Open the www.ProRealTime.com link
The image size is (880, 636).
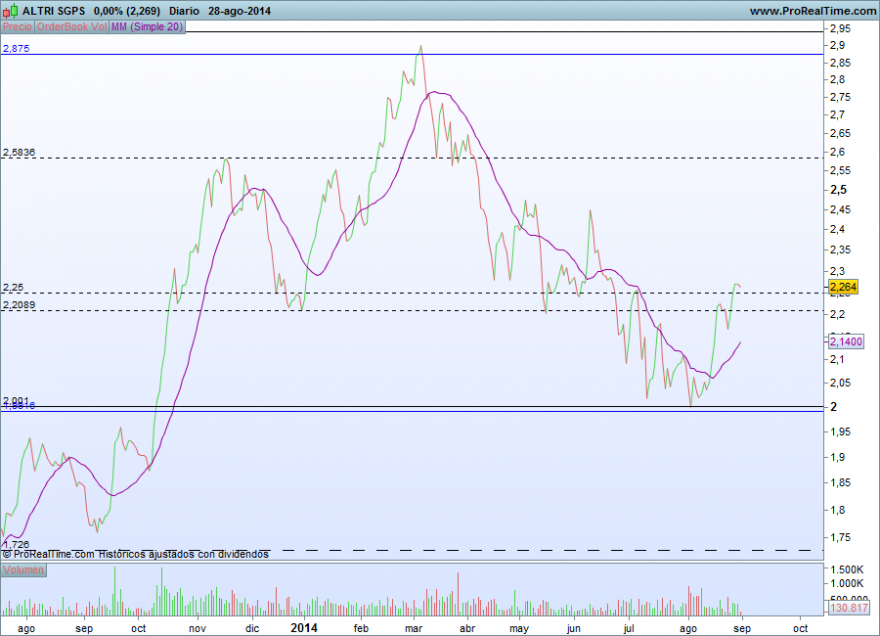pyautogui.click(x=813, y=11)
